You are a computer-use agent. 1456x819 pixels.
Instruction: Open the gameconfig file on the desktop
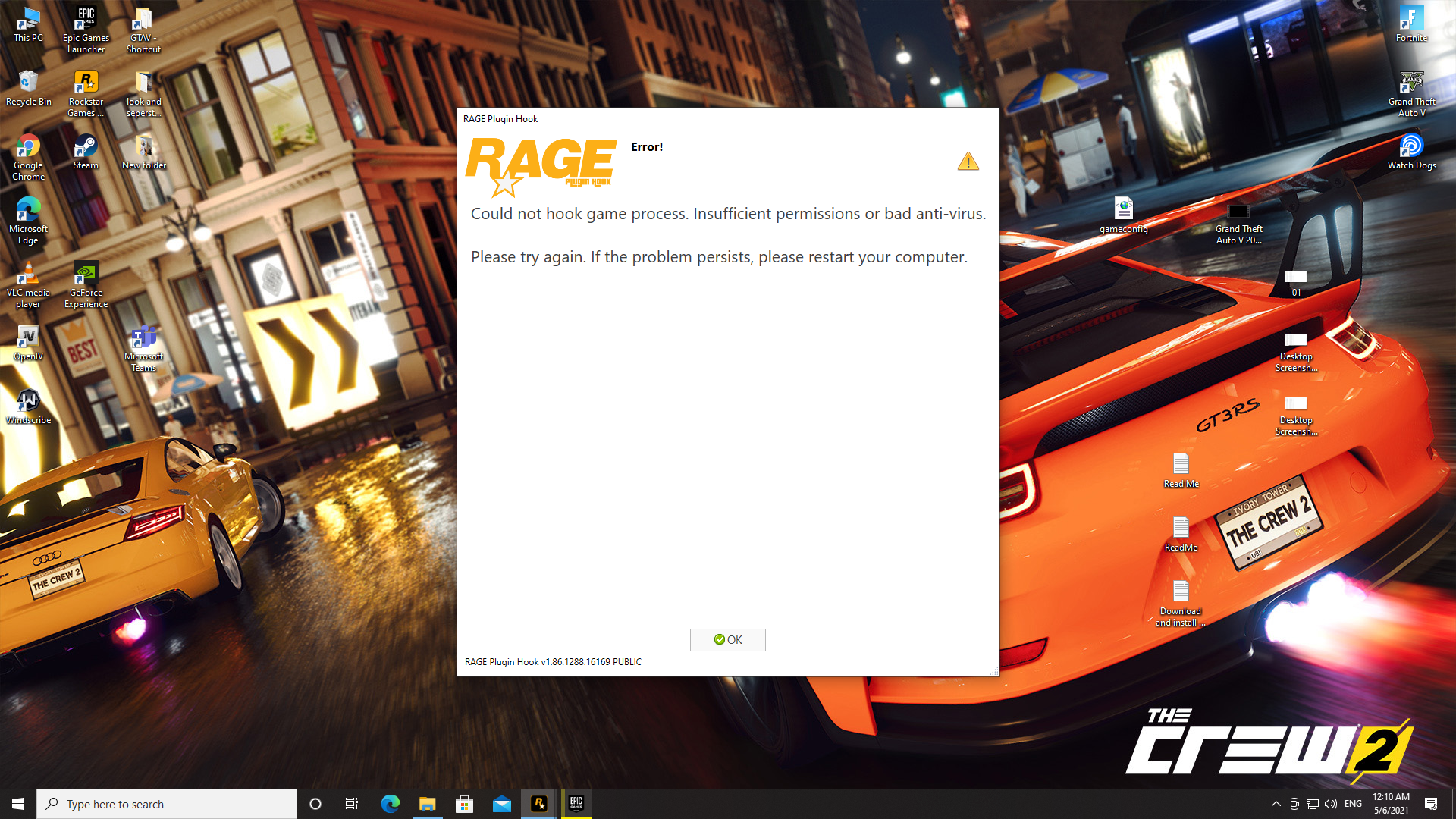(1123, 211)
